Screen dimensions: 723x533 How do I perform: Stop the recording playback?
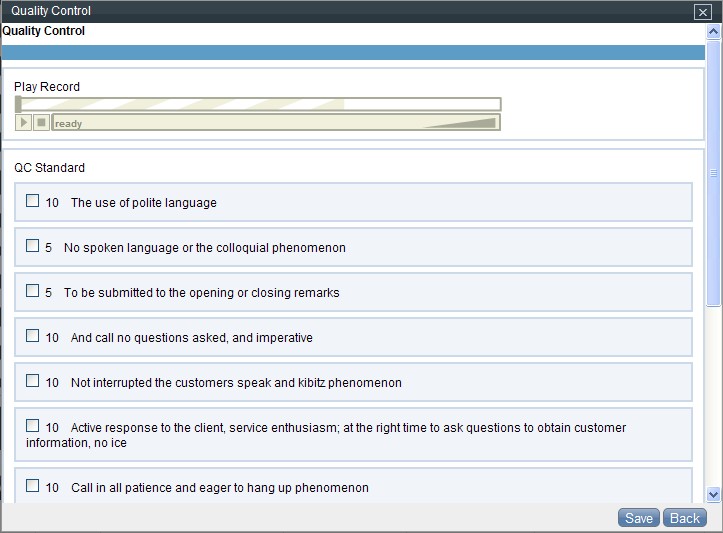[x=41, y=123]
